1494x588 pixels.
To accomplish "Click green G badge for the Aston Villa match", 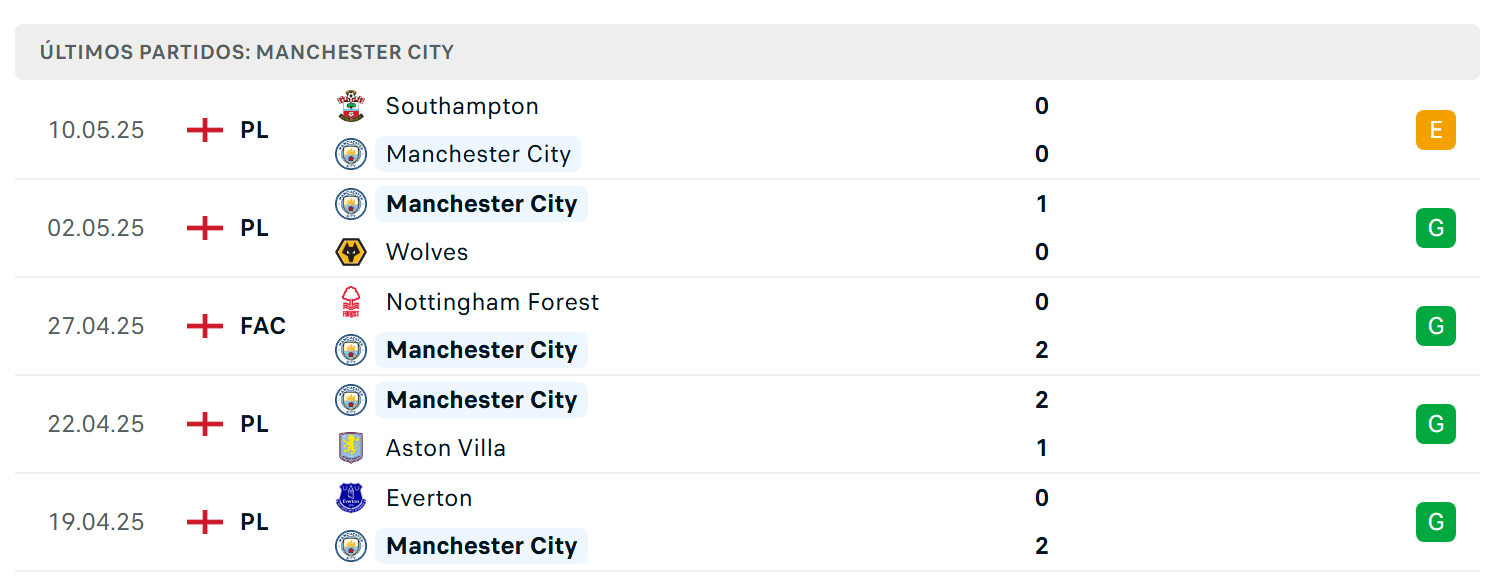I will click(1436, 424).
